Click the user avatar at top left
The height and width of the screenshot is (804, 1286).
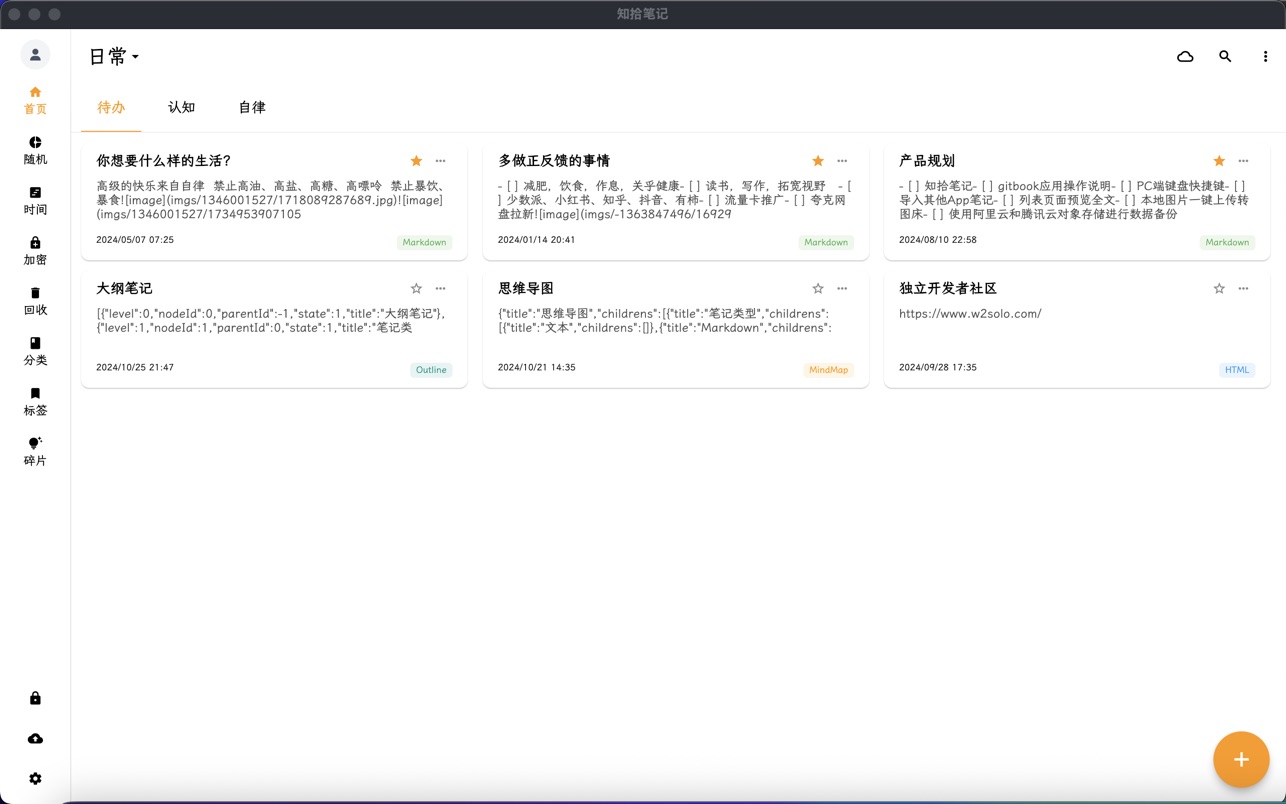pos(35,55)
